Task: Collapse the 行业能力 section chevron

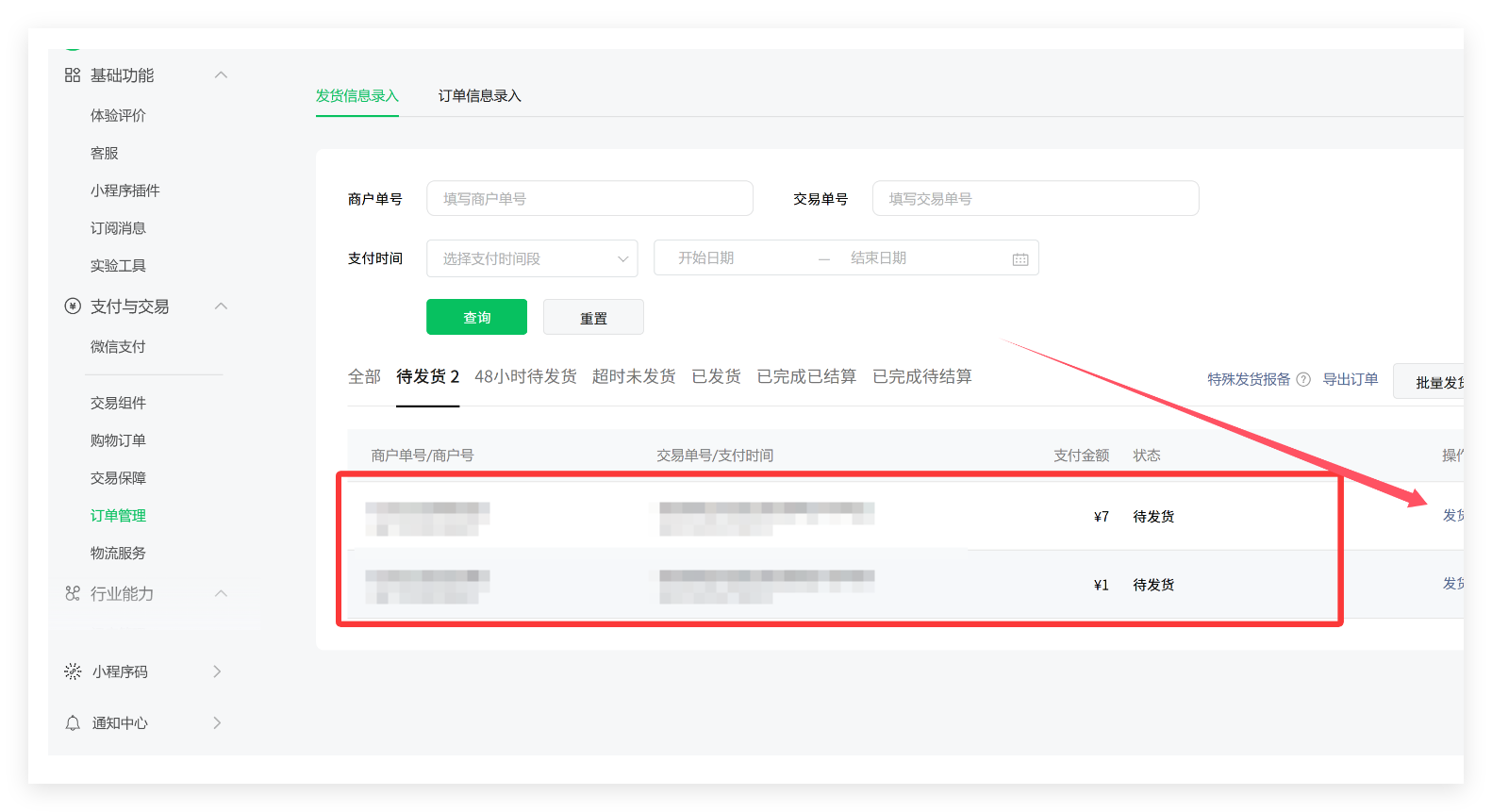Action: coord(222,593)
